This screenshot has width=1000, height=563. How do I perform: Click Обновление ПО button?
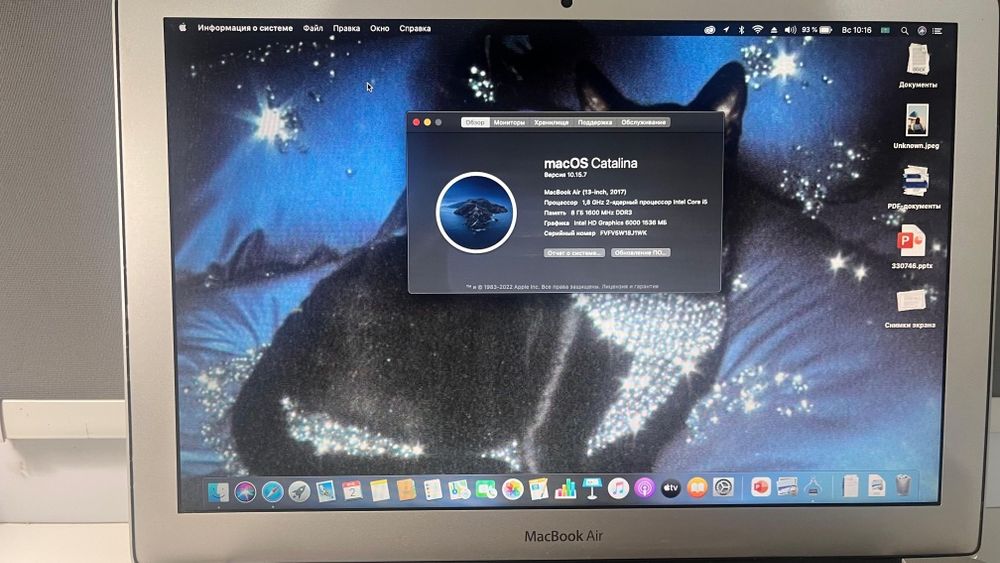pyautogui.click(x=640, y=252)
